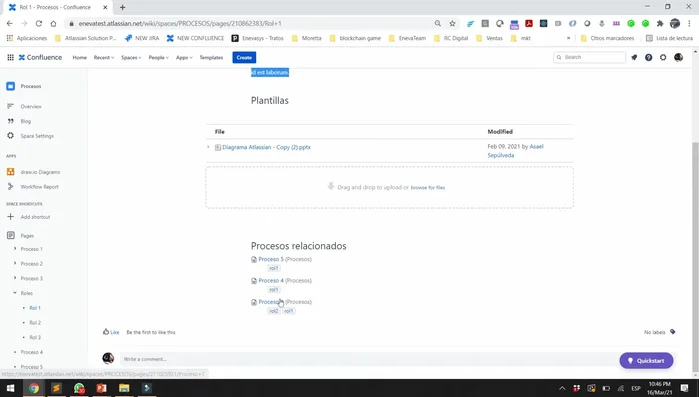Click the browse for files link
This screenshot has width=699, height=397.
pos(428,188)
